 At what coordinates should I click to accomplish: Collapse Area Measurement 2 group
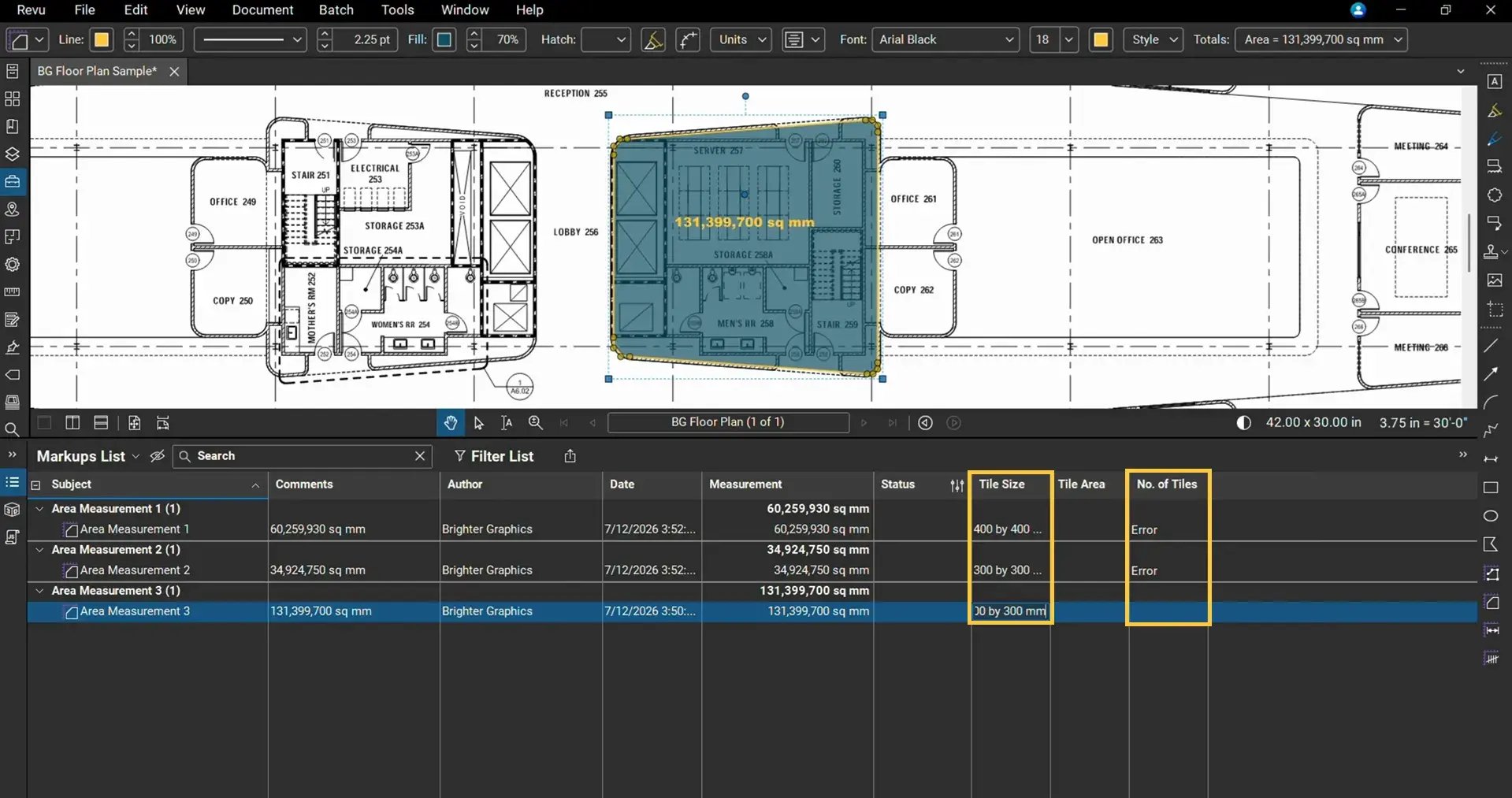tap(39, 550)
